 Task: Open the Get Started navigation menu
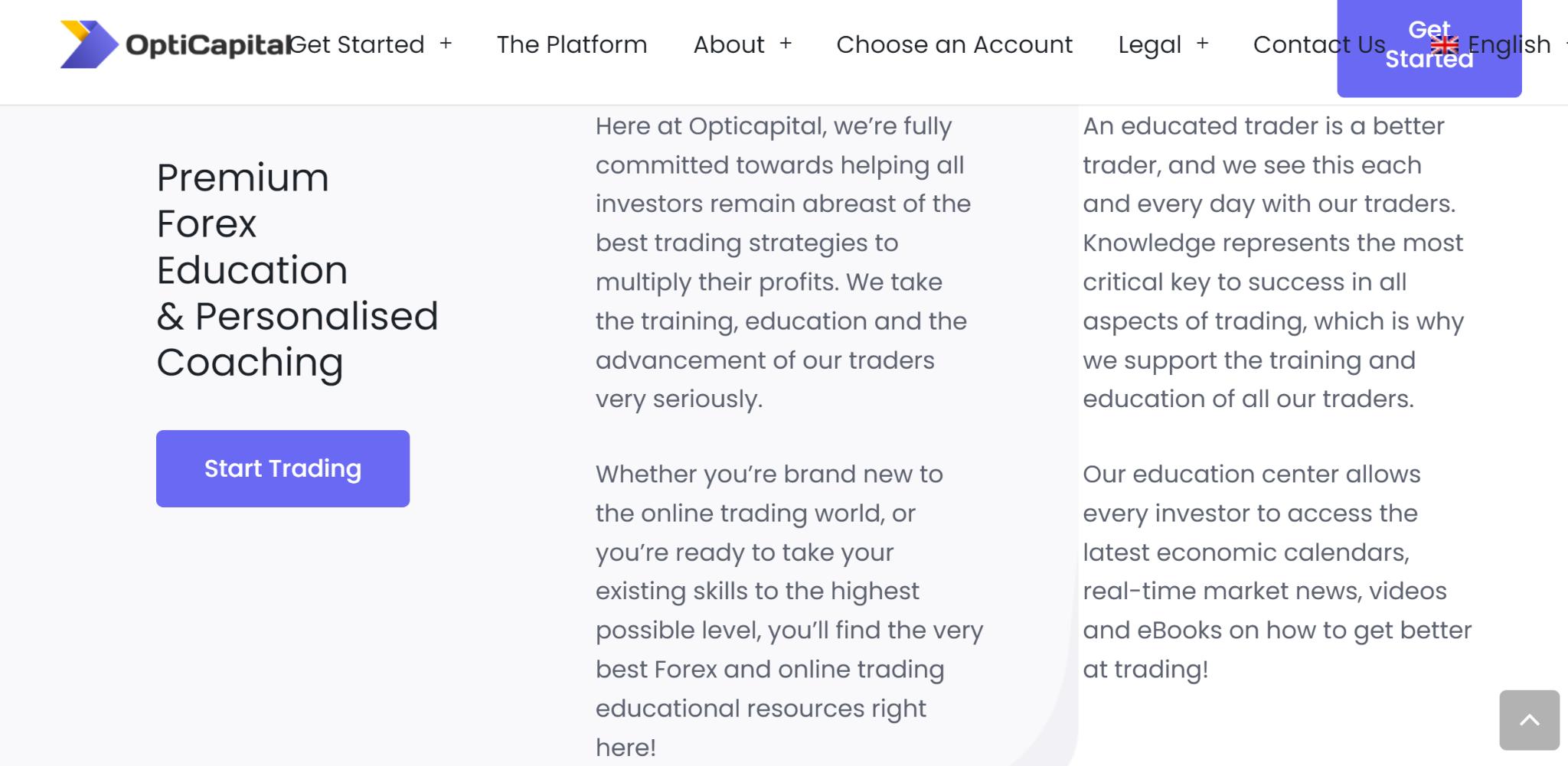[358, 44]
